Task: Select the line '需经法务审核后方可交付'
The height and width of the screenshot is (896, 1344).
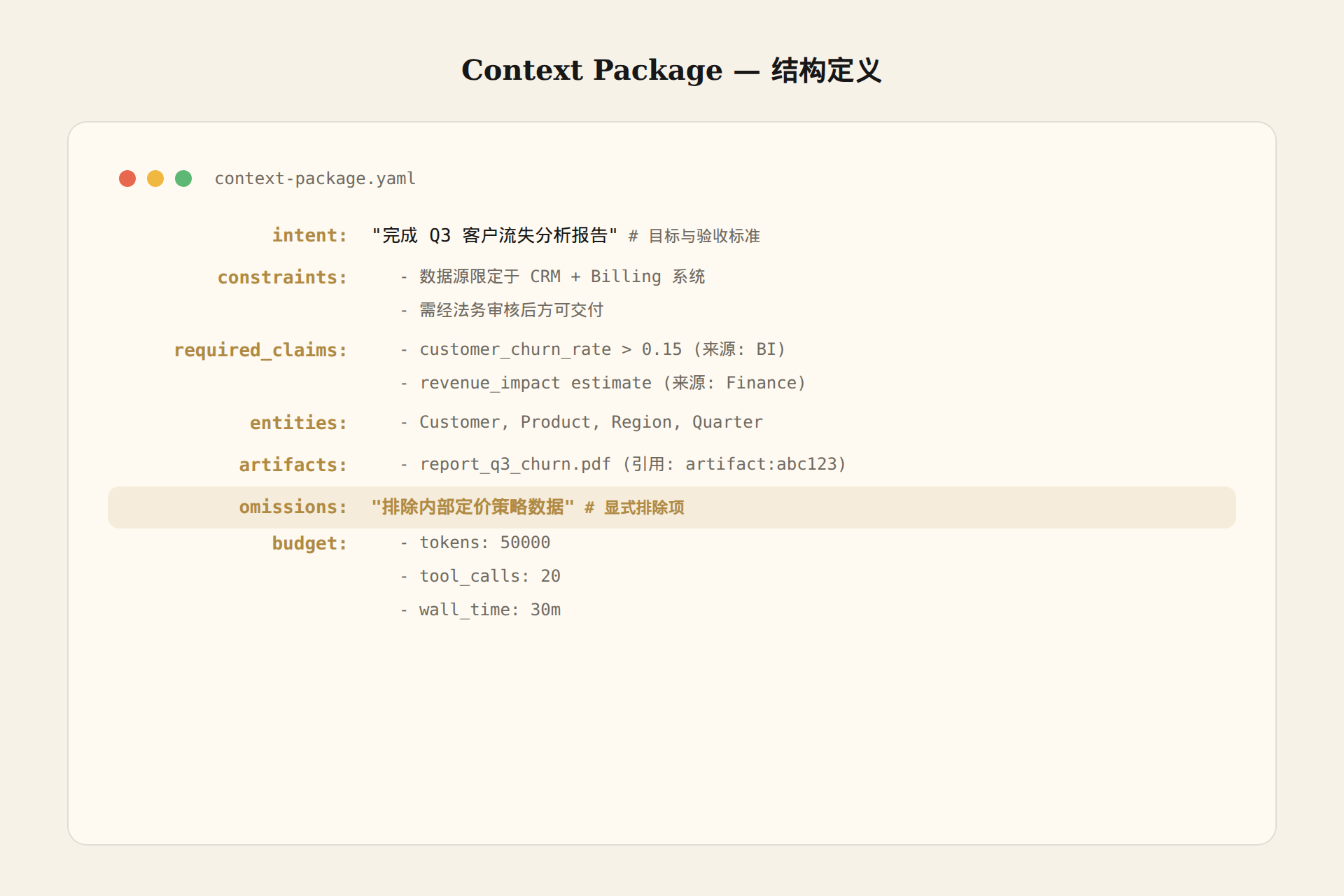Action: tap(502, 310)
